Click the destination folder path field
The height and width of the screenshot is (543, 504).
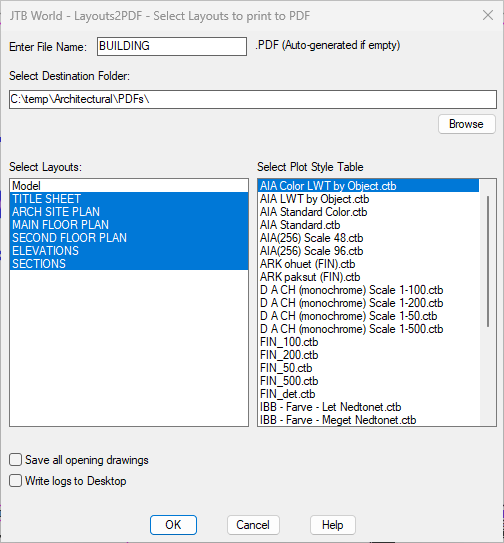(253, 99)
